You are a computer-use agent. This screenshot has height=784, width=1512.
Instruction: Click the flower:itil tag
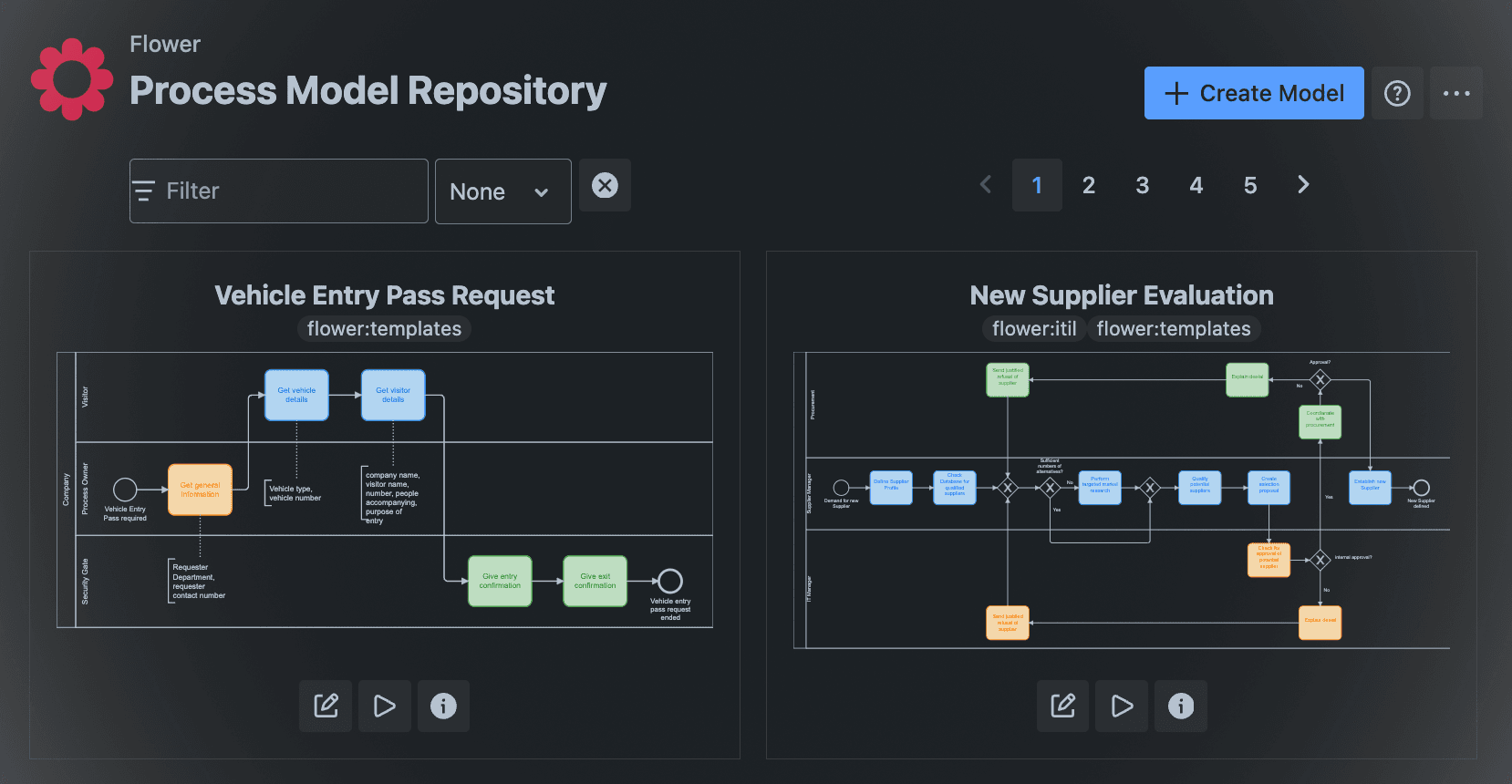pos(1033,329)
